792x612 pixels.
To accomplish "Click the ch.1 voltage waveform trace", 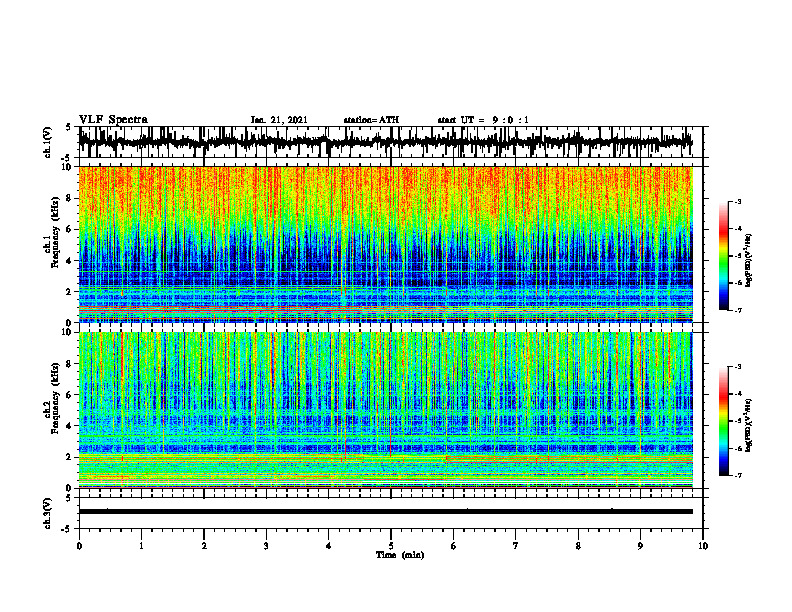I will [385, 142].
